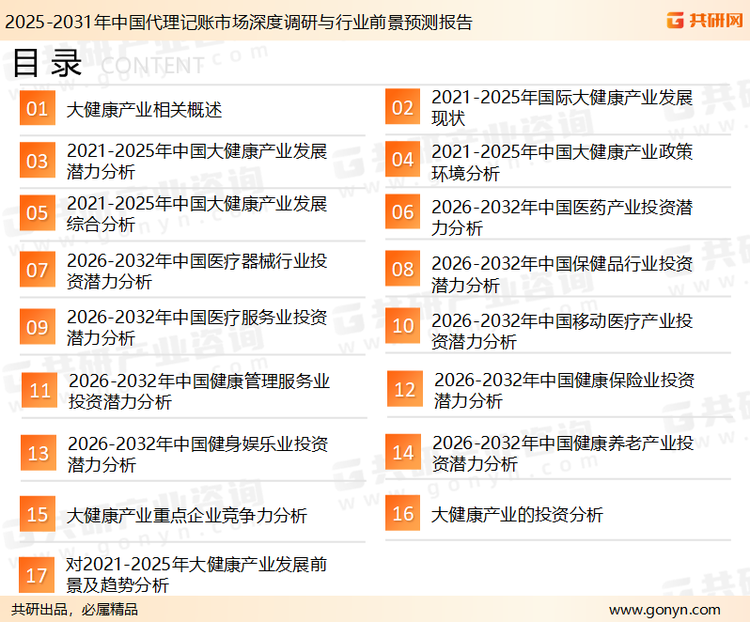Click the orange 17 chapter number box
This screenshot has width=750, height=622.
point(36,575)
